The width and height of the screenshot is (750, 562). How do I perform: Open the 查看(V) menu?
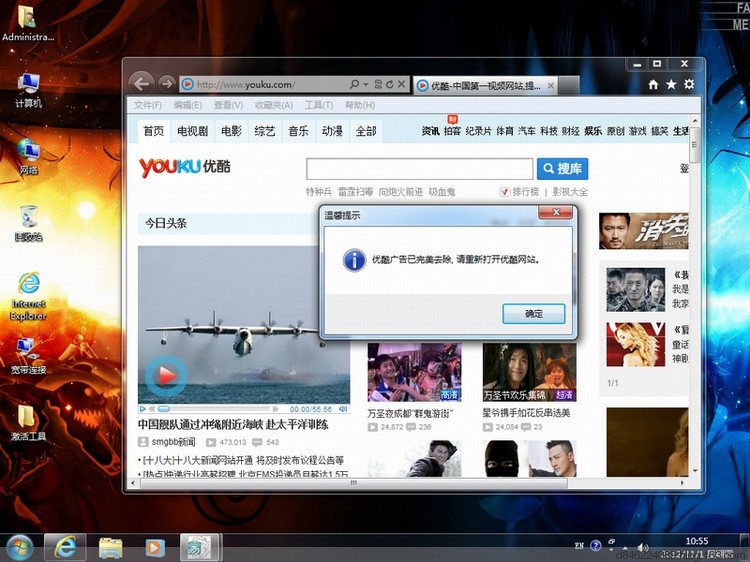tap(228, 105)
